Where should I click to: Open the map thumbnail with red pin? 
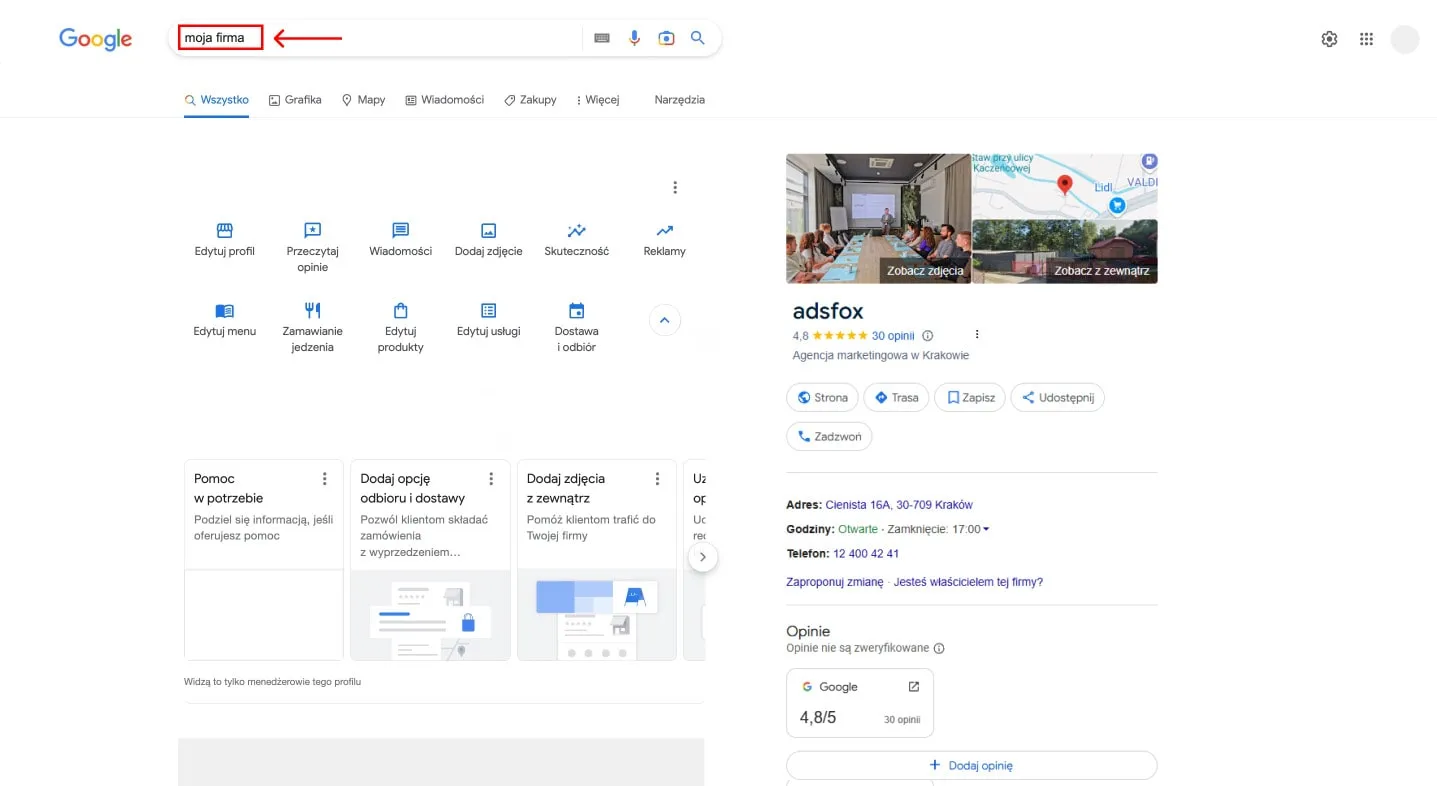[1065, 185]
